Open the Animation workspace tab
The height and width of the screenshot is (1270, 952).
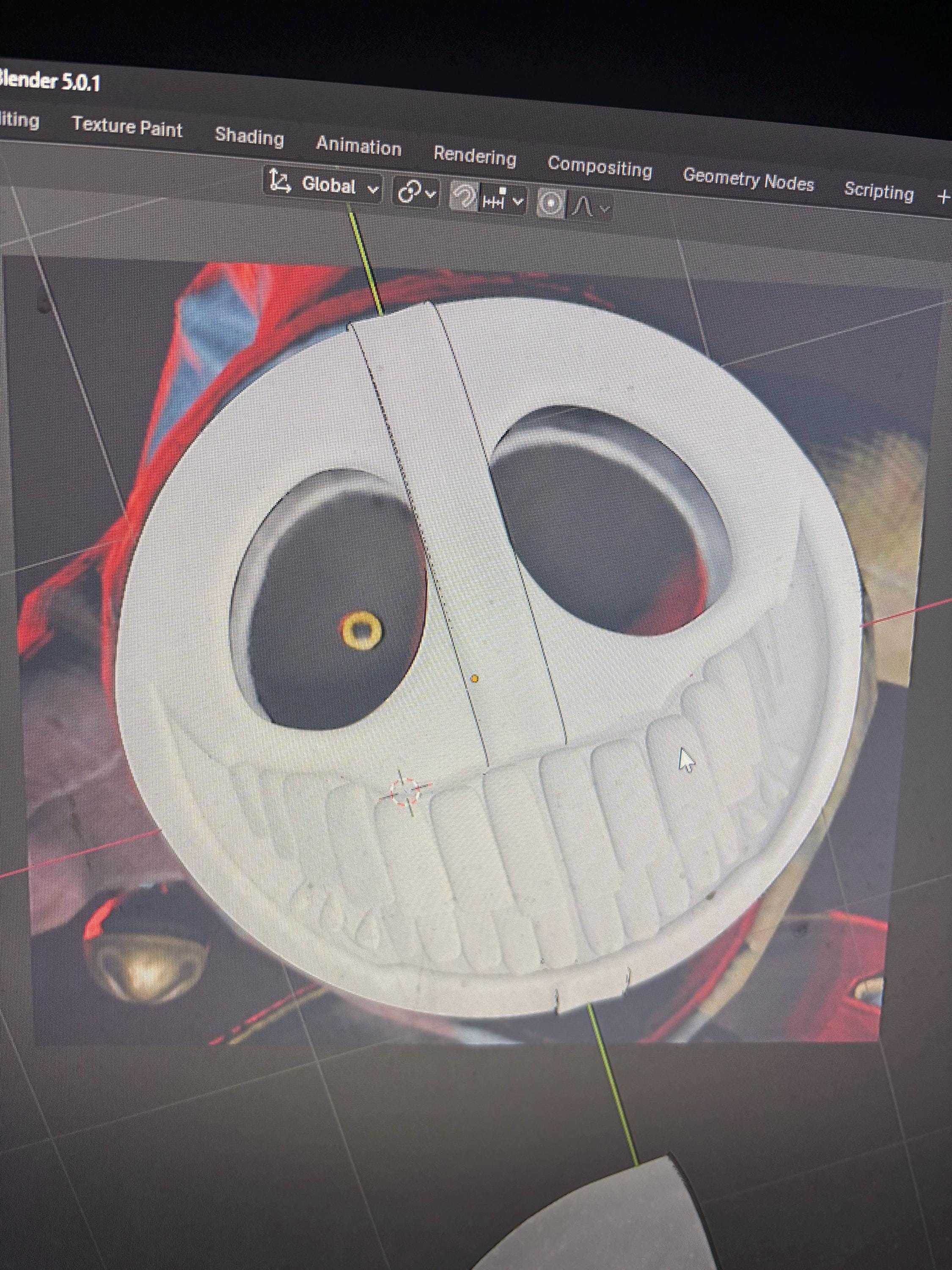point(359,146)
